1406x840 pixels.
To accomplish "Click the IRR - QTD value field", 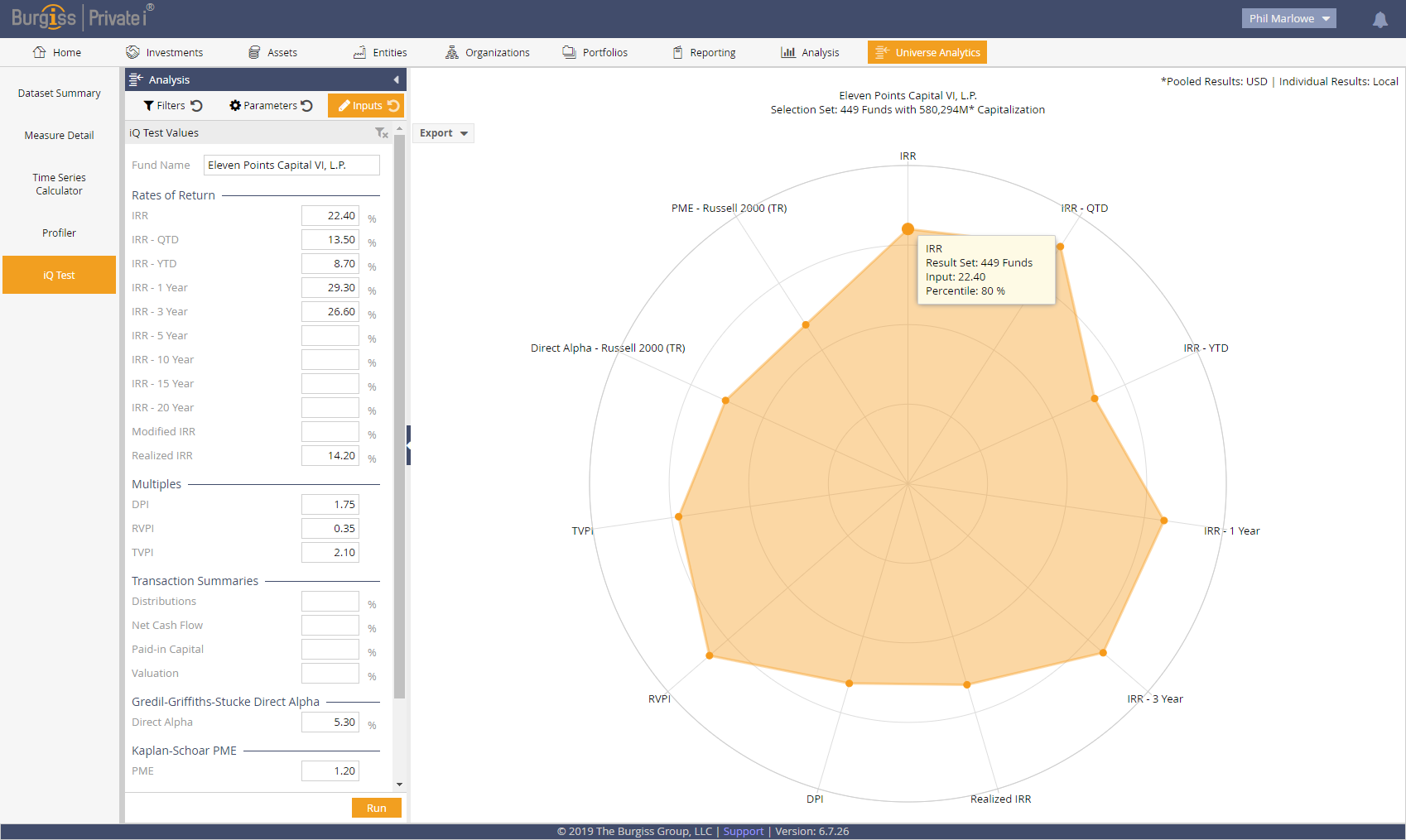I will [330, 240].
